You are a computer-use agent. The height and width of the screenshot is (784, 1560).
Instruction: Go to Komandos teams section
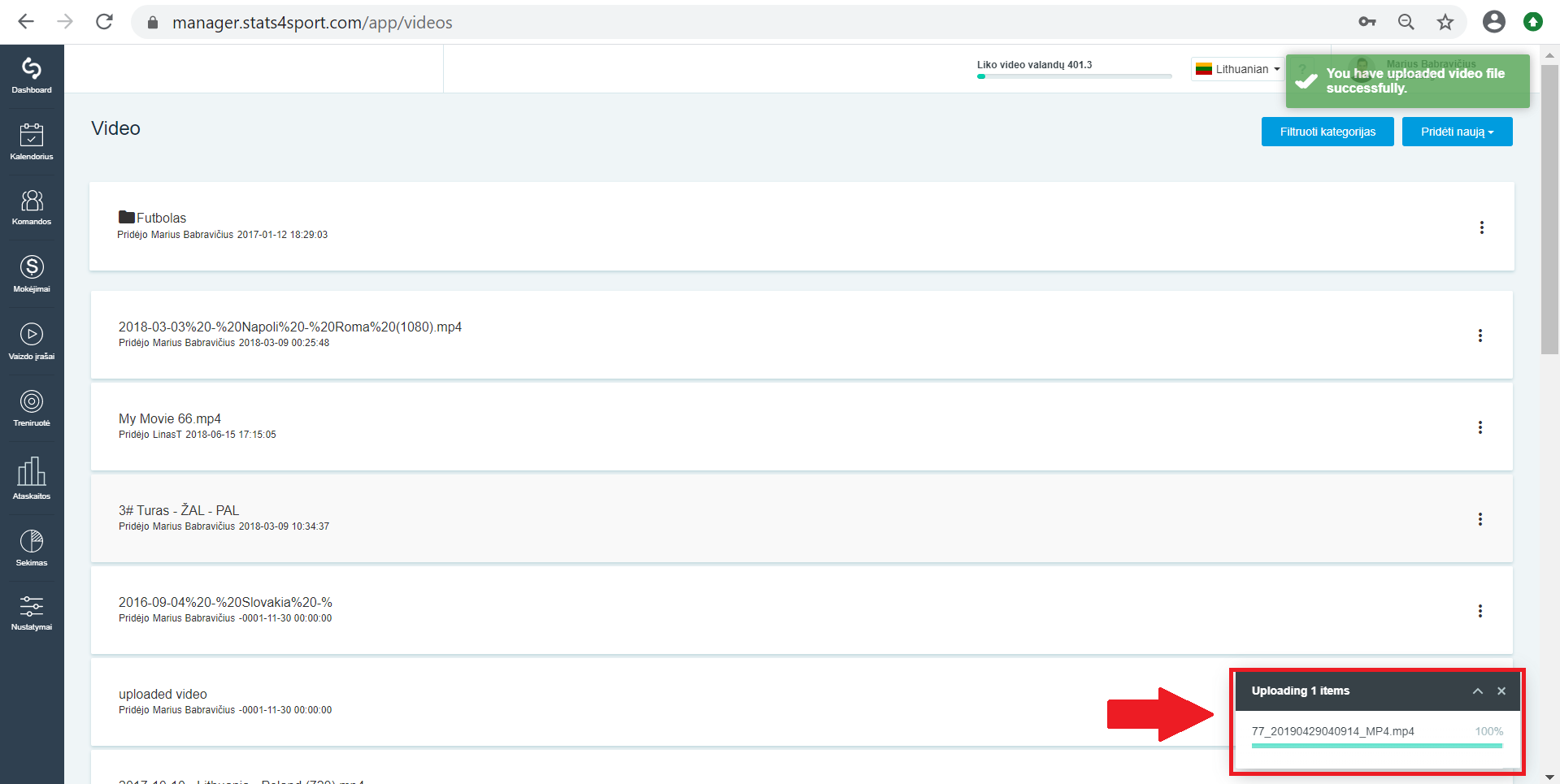32,207
